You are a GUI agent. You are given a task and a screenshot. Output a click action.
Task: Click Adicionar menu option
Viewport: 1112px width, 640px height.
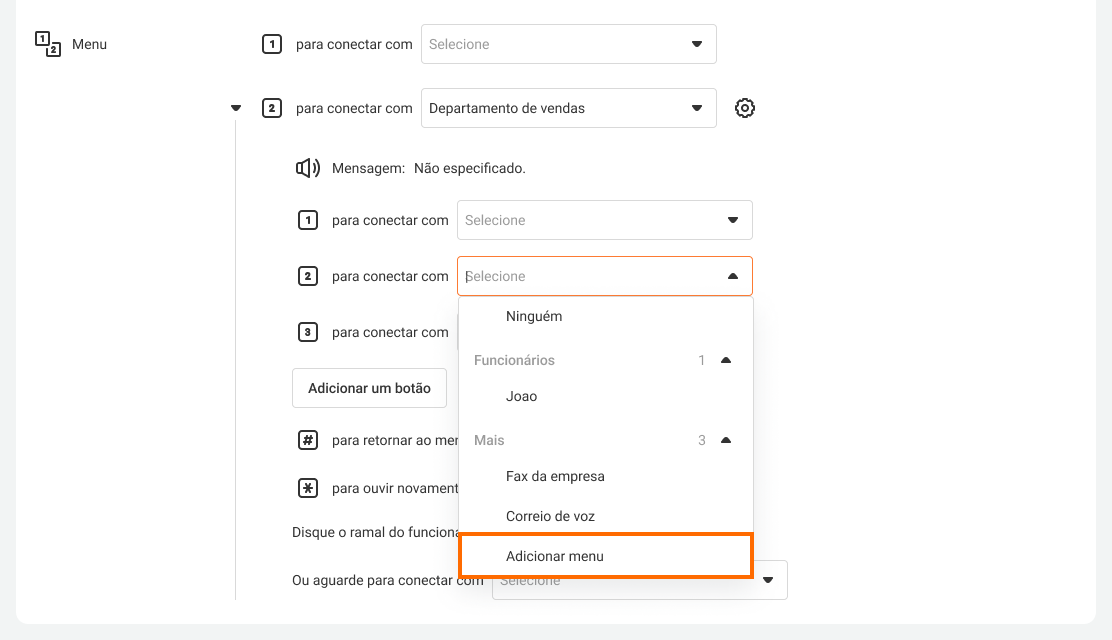pyautogui.click(x=555, y=556)
